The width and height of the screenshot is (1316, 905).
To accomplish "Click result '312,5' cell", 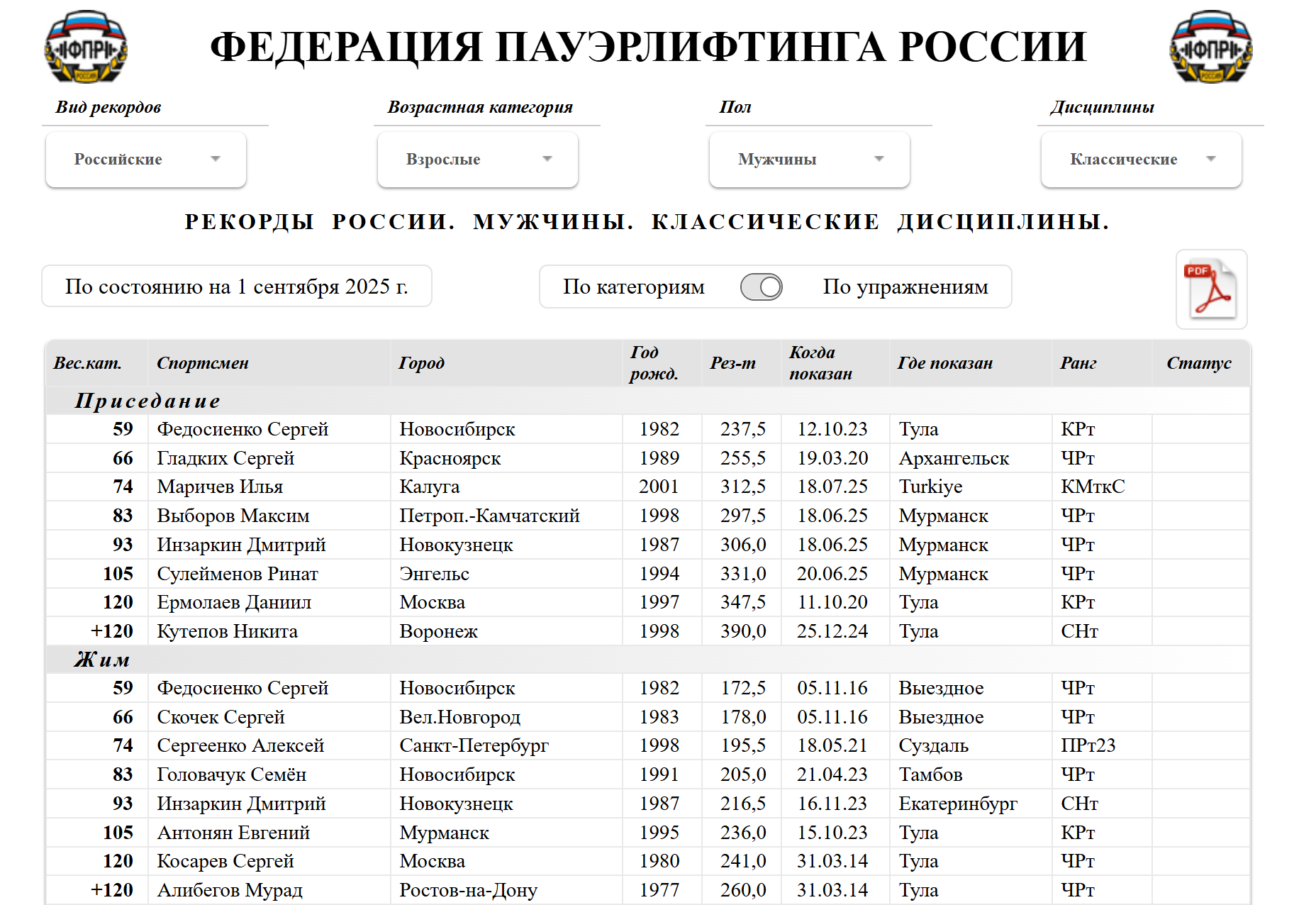I will pos(743,487).
